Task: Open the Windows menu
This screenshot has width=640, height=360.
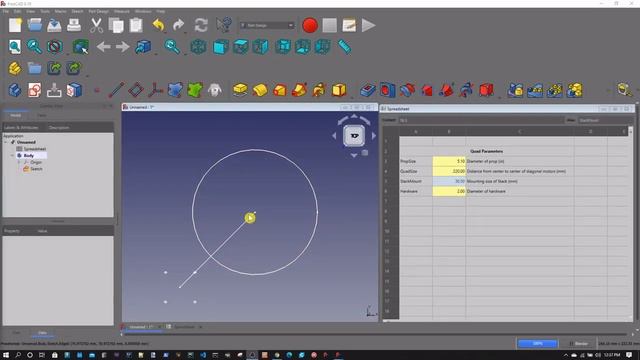Action: [x=143, y=11]
